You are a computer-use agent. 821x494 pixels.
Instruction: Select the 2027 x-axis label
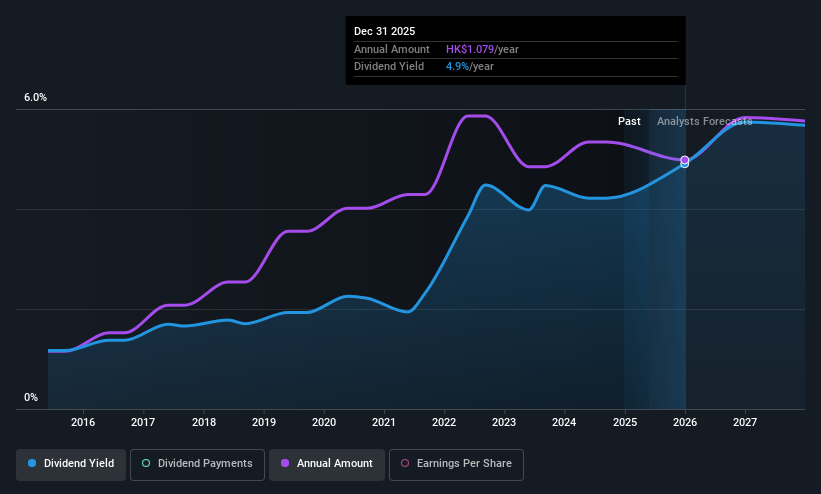pos(745,422)
